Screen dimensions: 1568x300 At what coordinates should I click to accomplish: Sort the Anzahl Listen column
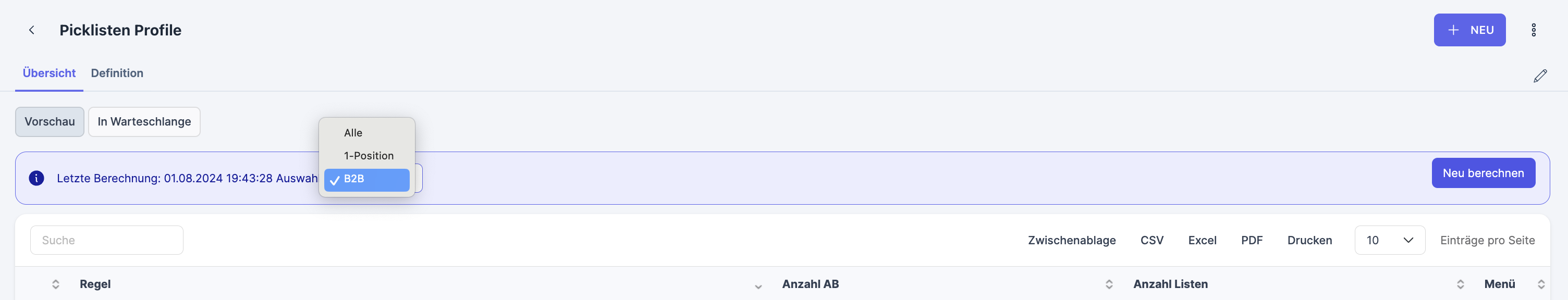(1460, 284)
